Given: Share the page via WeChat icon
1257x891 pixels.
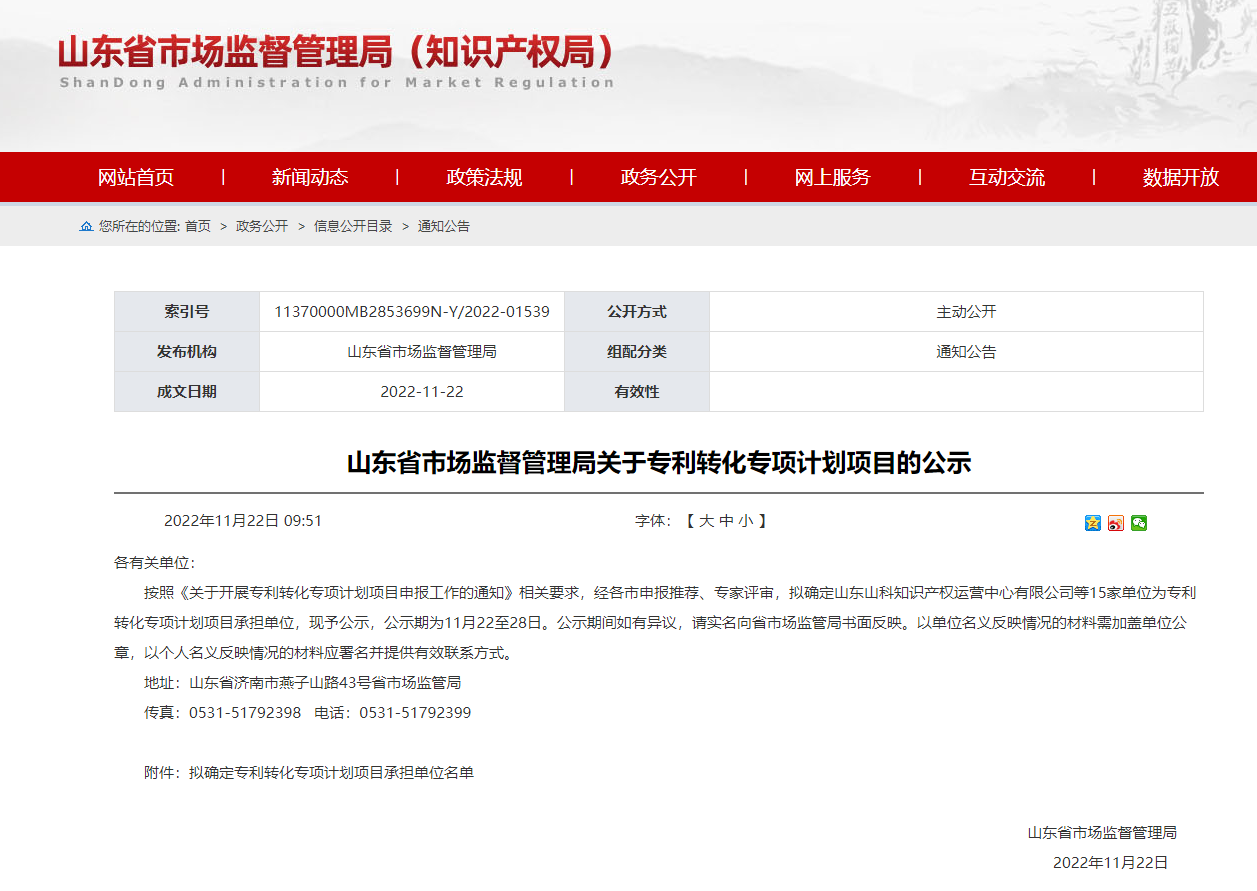Looking at the screenshot, I should (1139, 523).
